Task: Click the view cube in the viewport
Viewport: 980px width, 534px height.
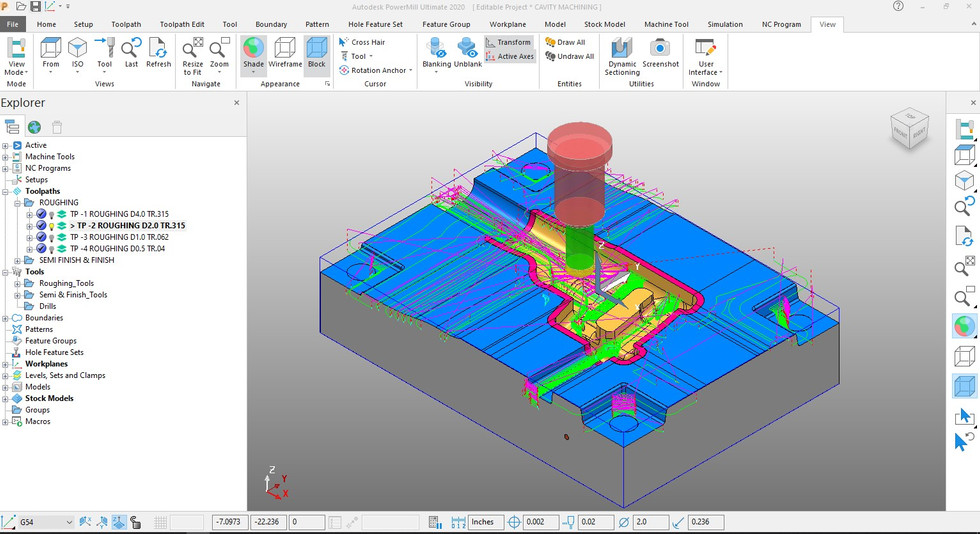Action: coord(909,128)
